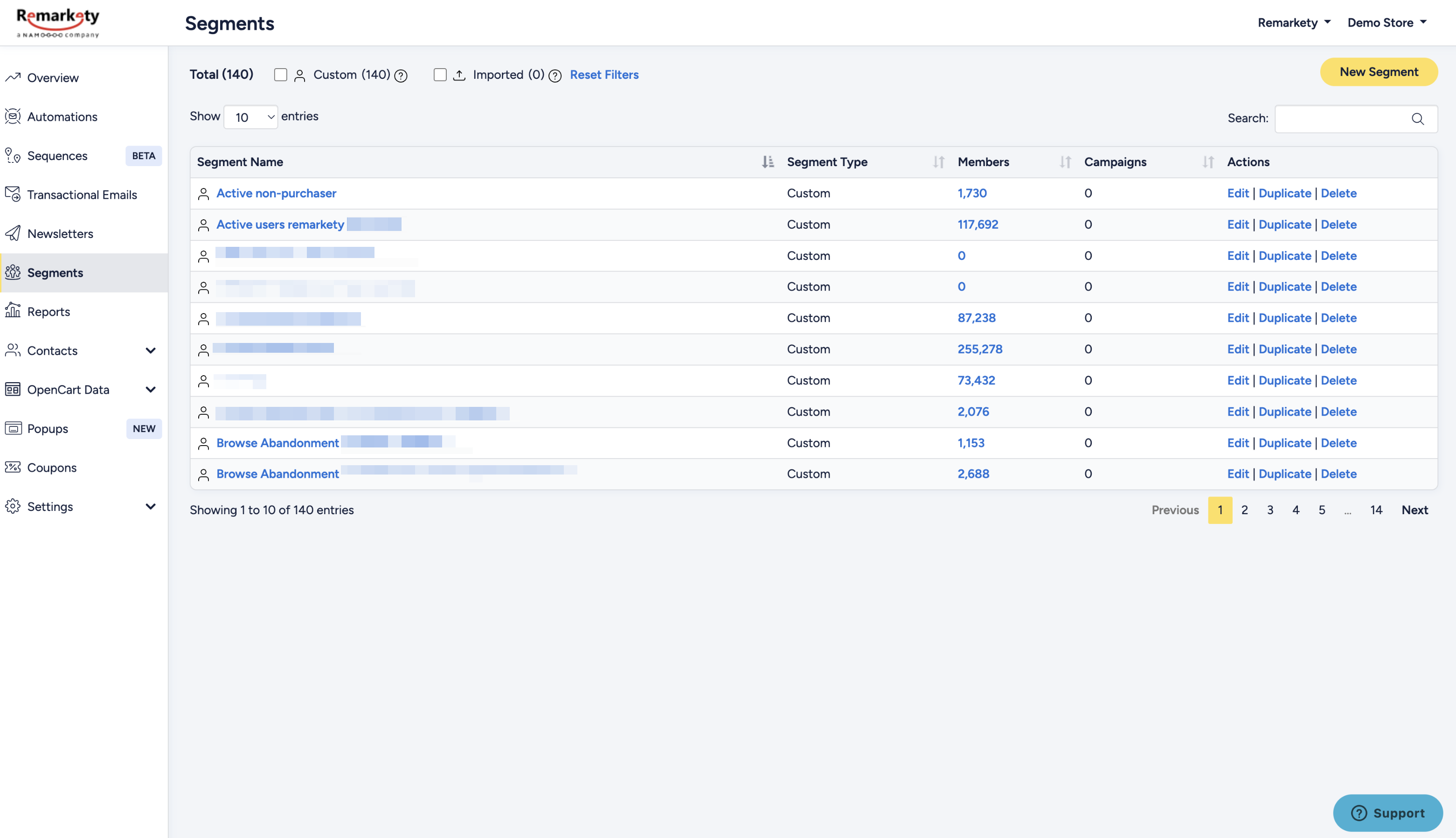Click the Total (140) label
Screen dimensions: 1456x838
click(x=222, y=74)
